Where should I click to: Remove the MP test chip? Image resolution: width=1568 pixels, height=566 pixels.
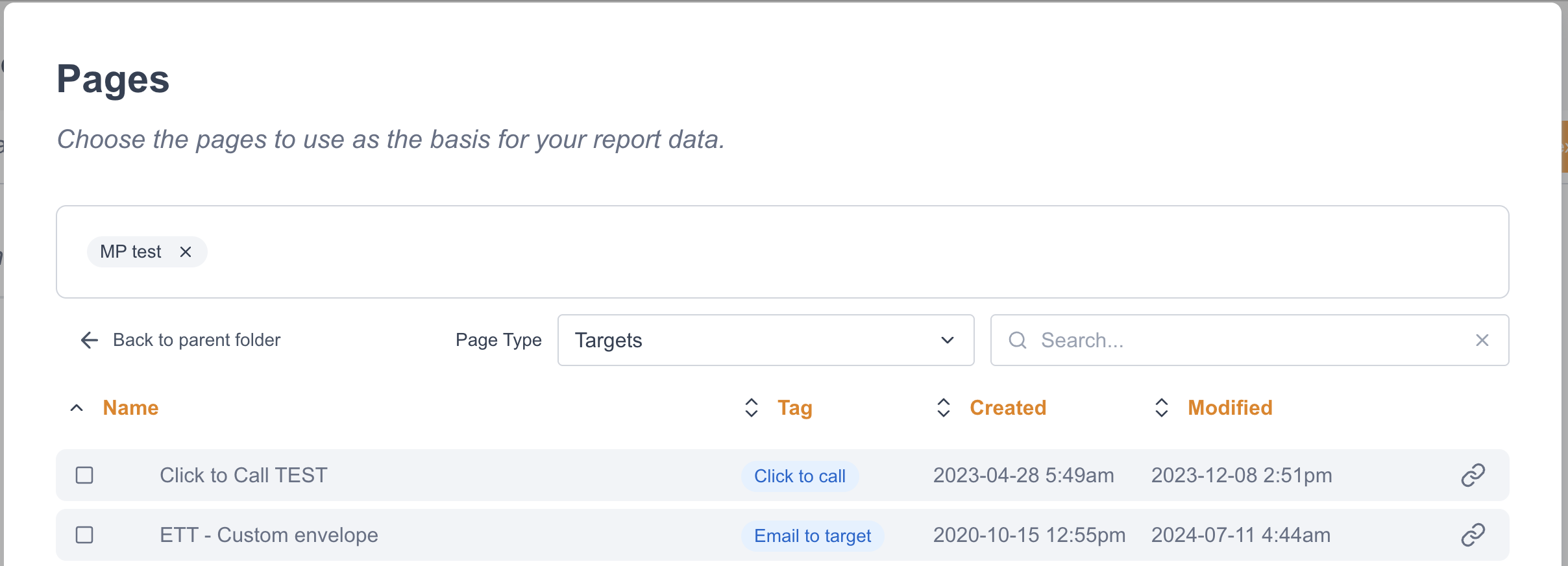point(186,252)
